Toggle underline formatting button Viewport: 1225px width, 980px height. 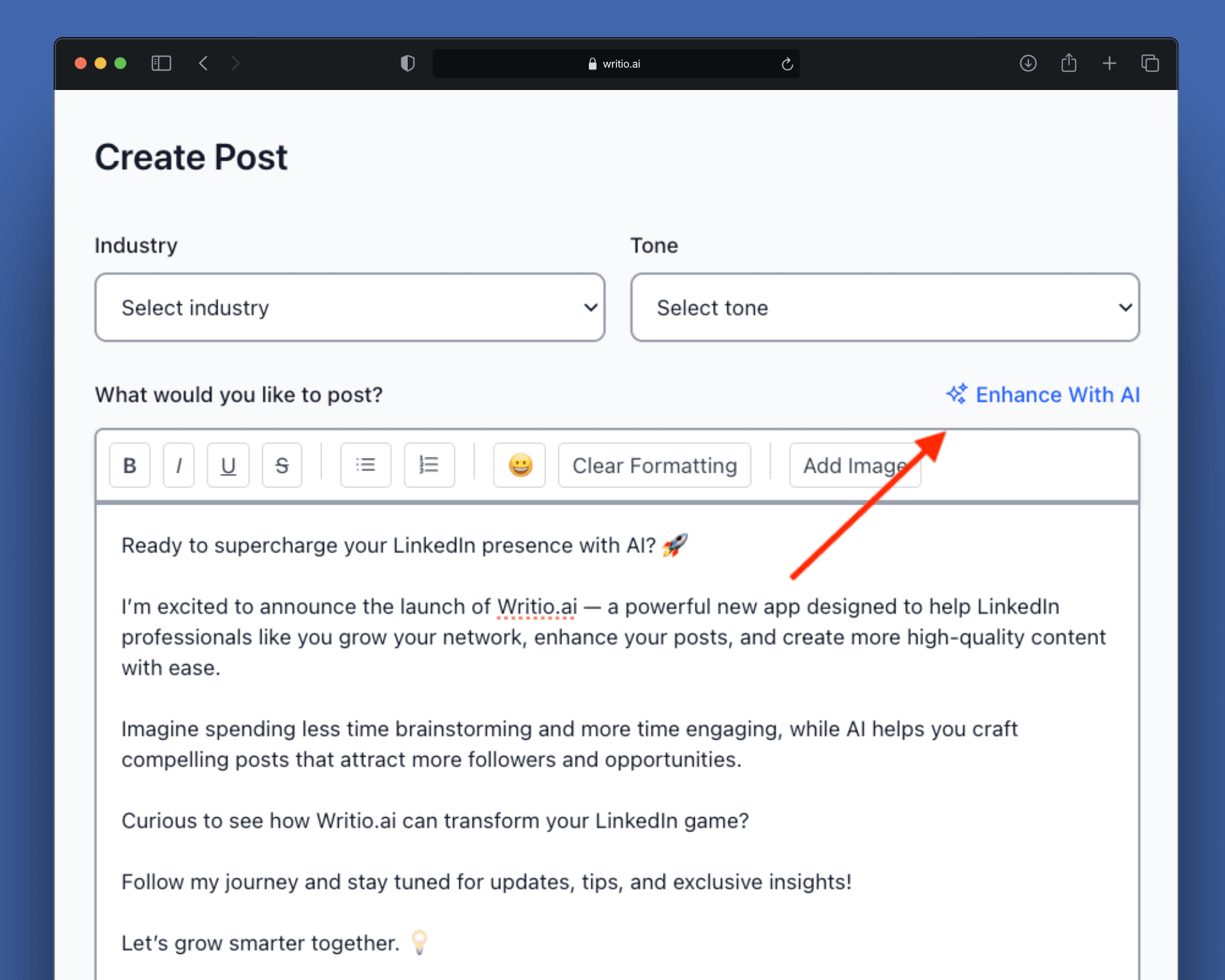(228, 465)
